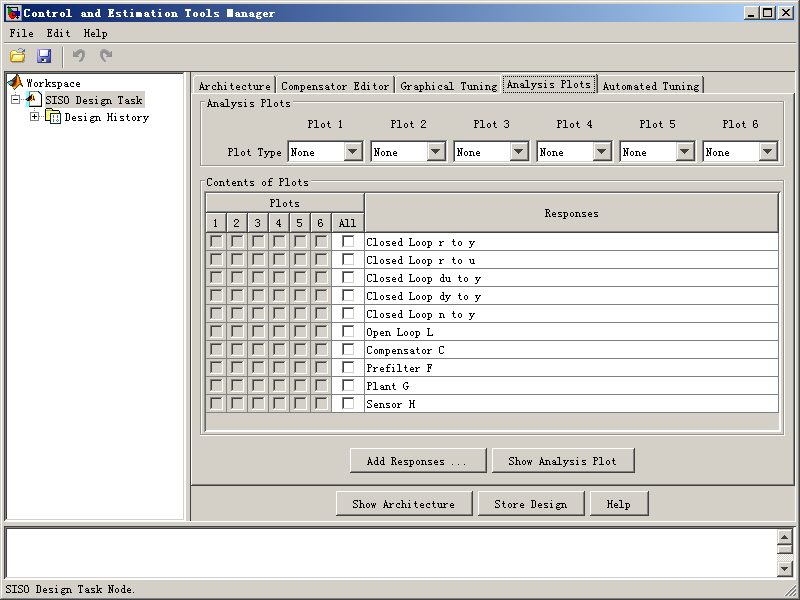Check the All box for Open Loop L

point(348,332)
